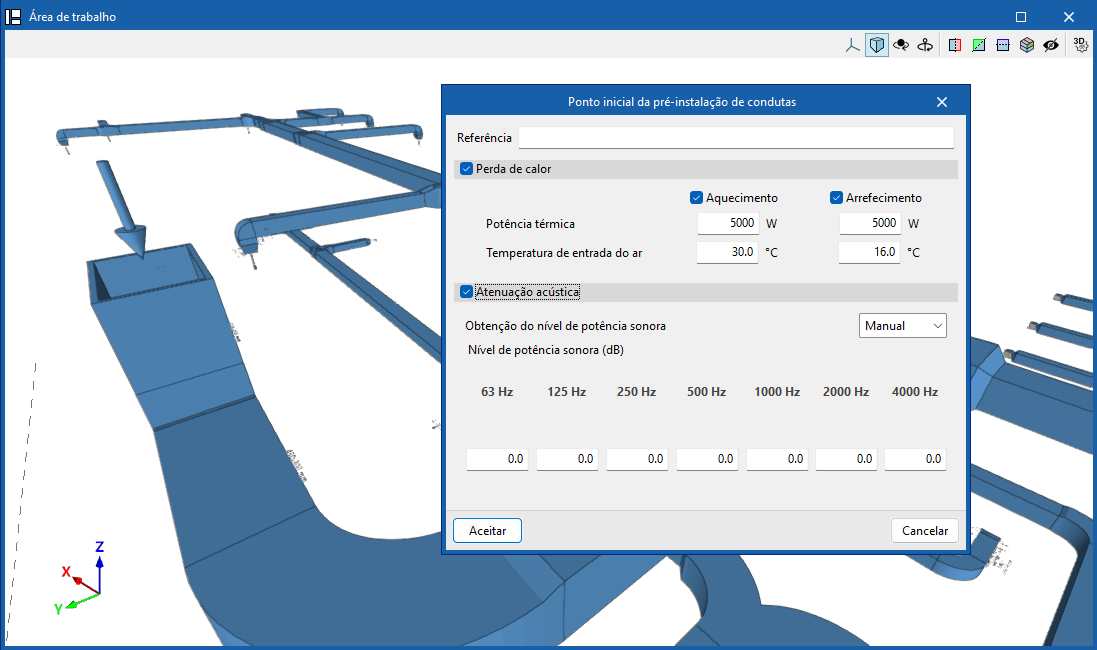Image resolution: width=1097 pixels, height=650 pixels.
Task: Select the orbit around sphere icon
Action: click(x=901, y=45)
